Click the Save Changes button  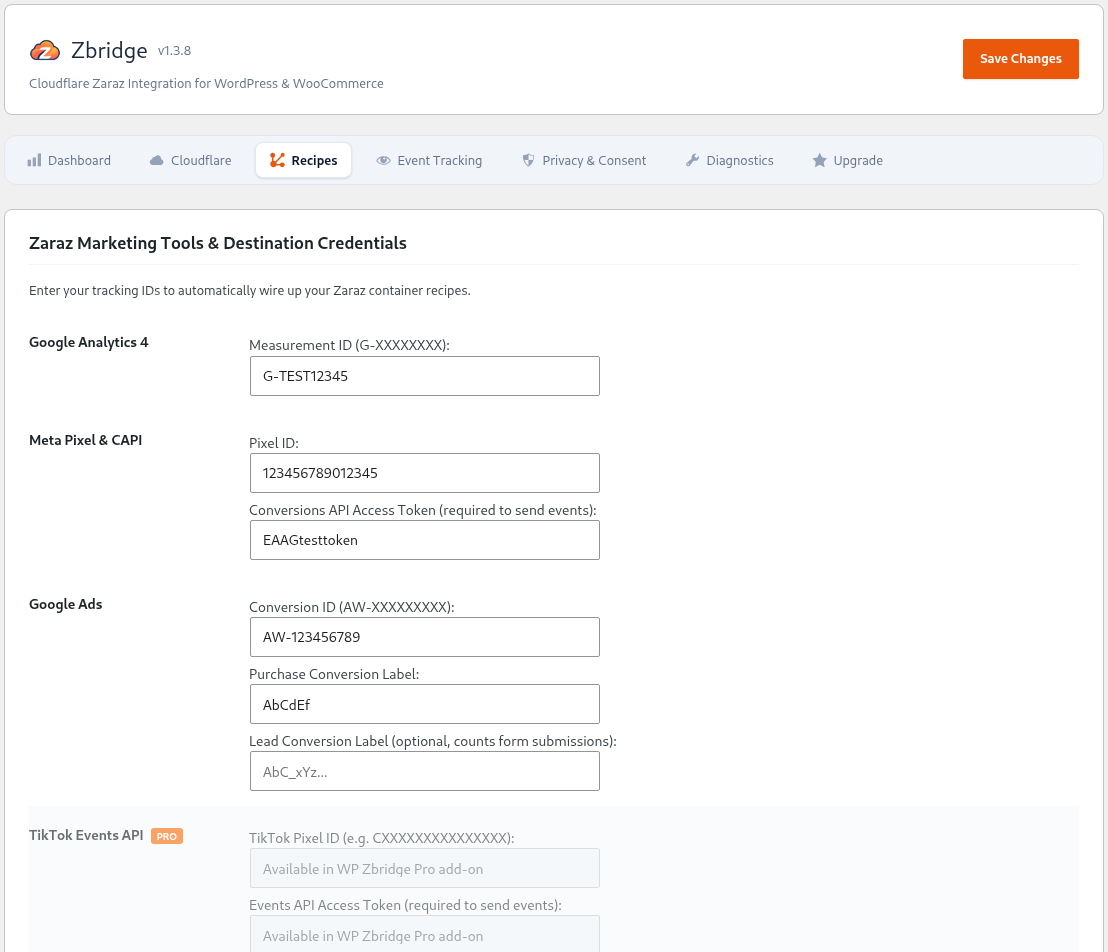[x=1020, y=59]
